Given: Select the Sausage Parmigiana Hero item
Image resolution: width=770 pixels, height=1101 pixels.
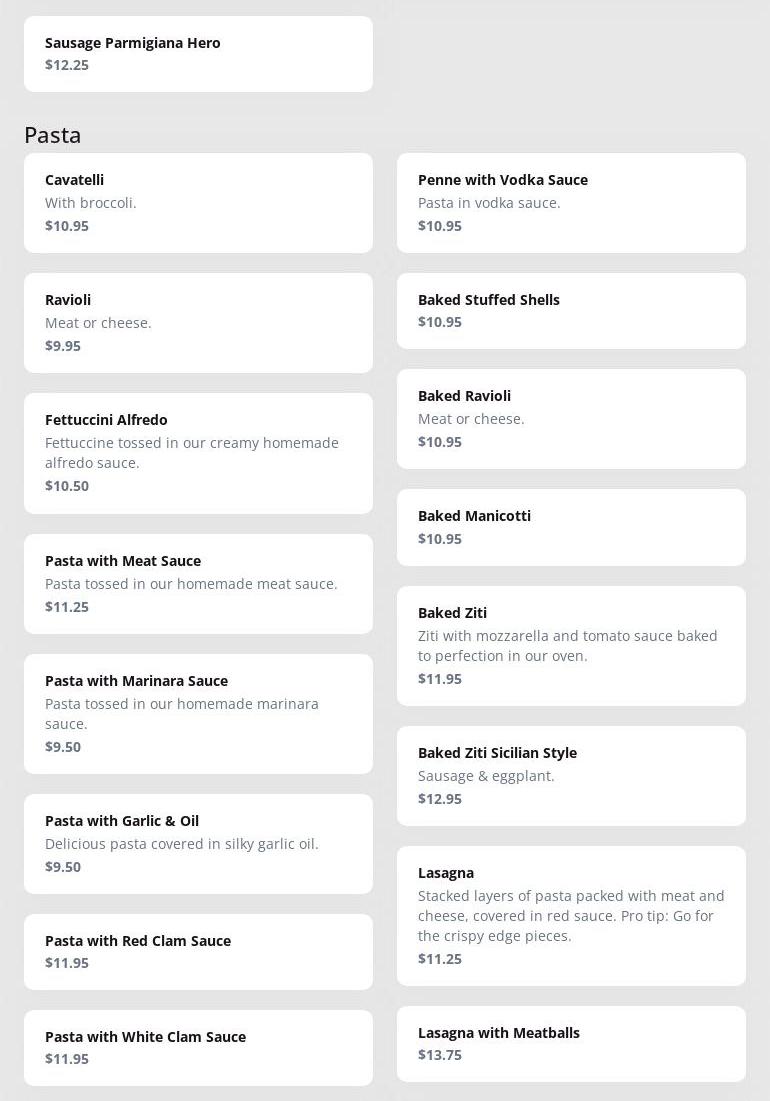Looking at the screenshot, I should pos(198,54).
